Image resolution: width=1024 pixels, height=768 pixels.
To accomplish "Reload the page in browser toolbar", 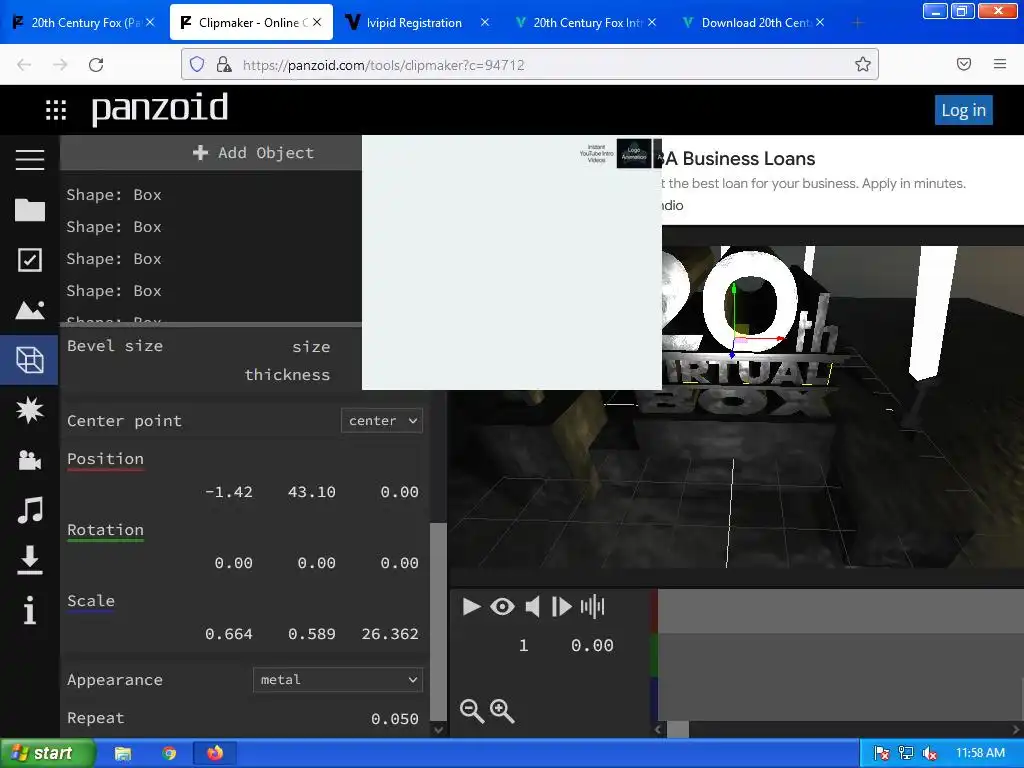I will click(96, 65).
